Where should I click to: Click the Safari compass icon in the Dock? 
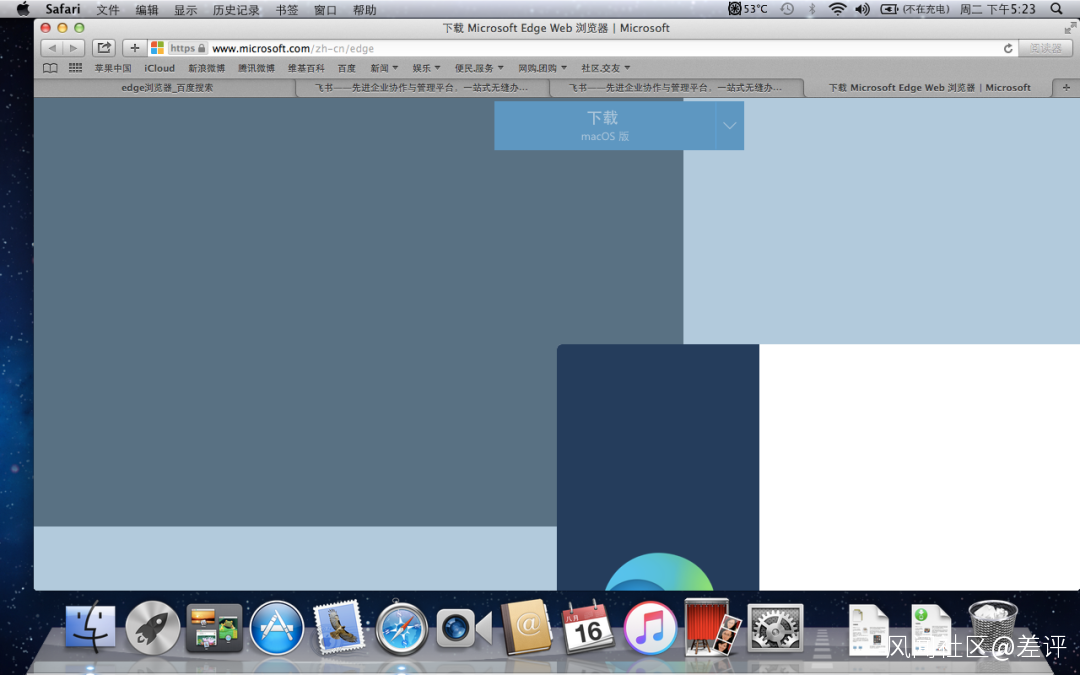click(x=402, y=628)
